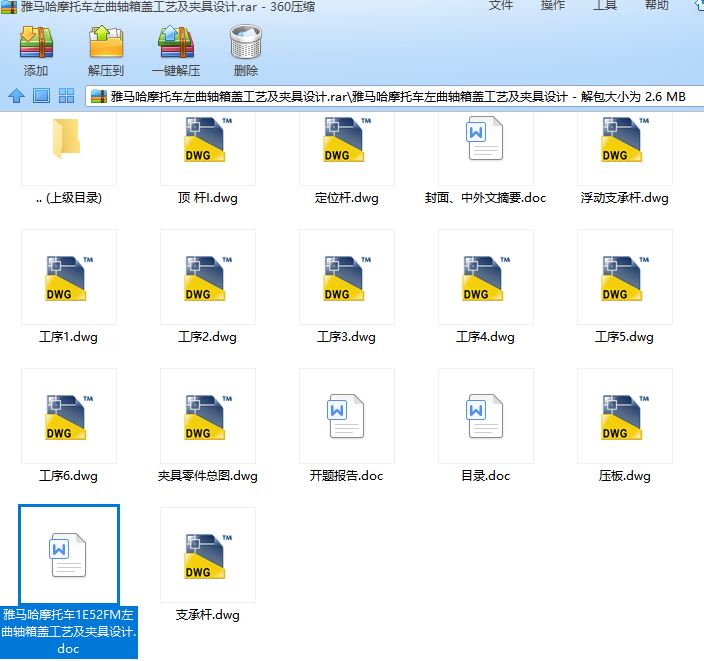
Task: Click the file name 工序3.dwg
Action: (x=346, y=337)
